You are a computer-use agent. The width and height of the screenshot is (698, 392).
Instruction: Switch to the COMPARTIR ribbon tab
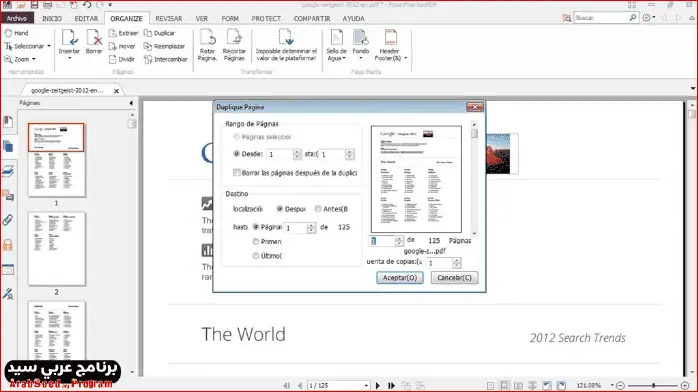312,19
